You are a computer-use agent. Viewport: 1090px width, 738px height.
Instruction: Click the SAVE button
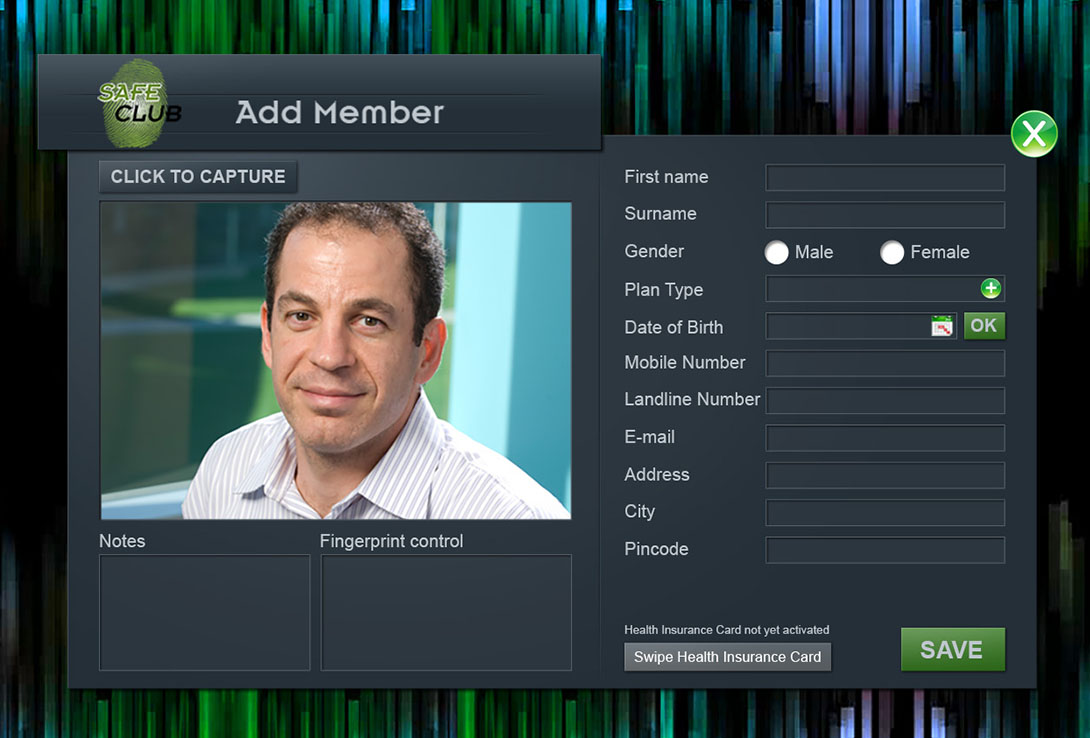(952, 650)
